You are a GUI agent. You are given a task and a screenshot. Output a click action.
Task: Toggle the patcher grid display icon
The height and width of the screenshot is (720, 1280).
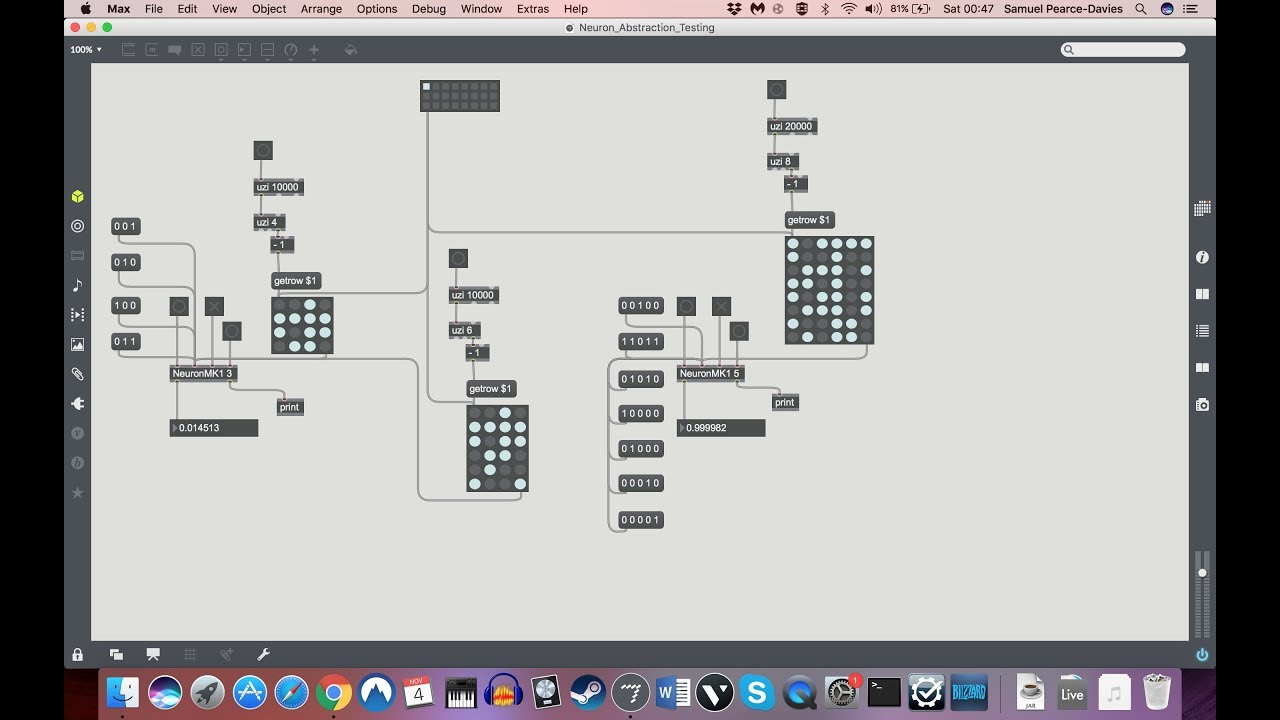[x=190, y=655]
